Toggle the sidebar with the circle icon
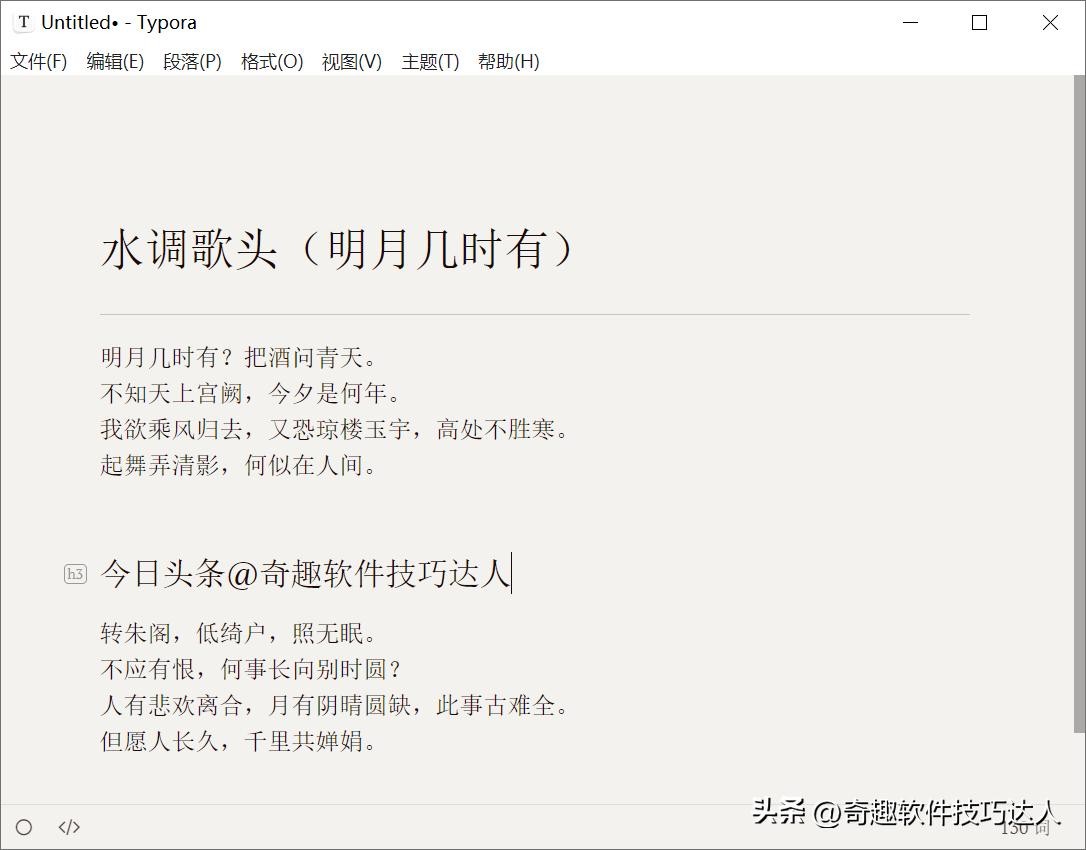 point(24,827)
